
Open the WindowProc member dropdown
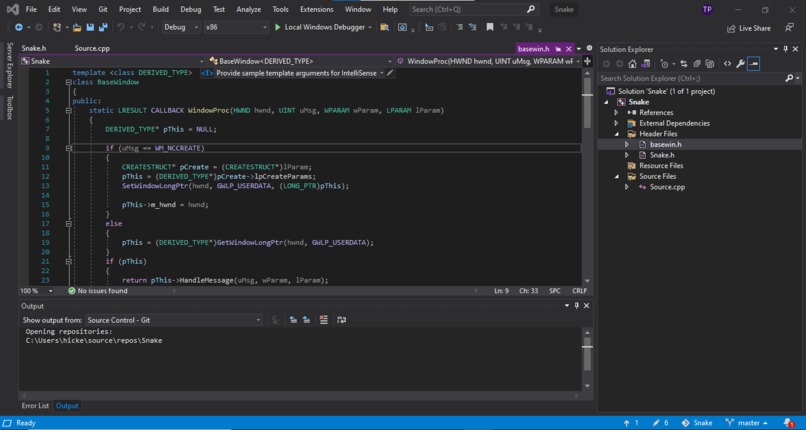(x=488, y=61)
